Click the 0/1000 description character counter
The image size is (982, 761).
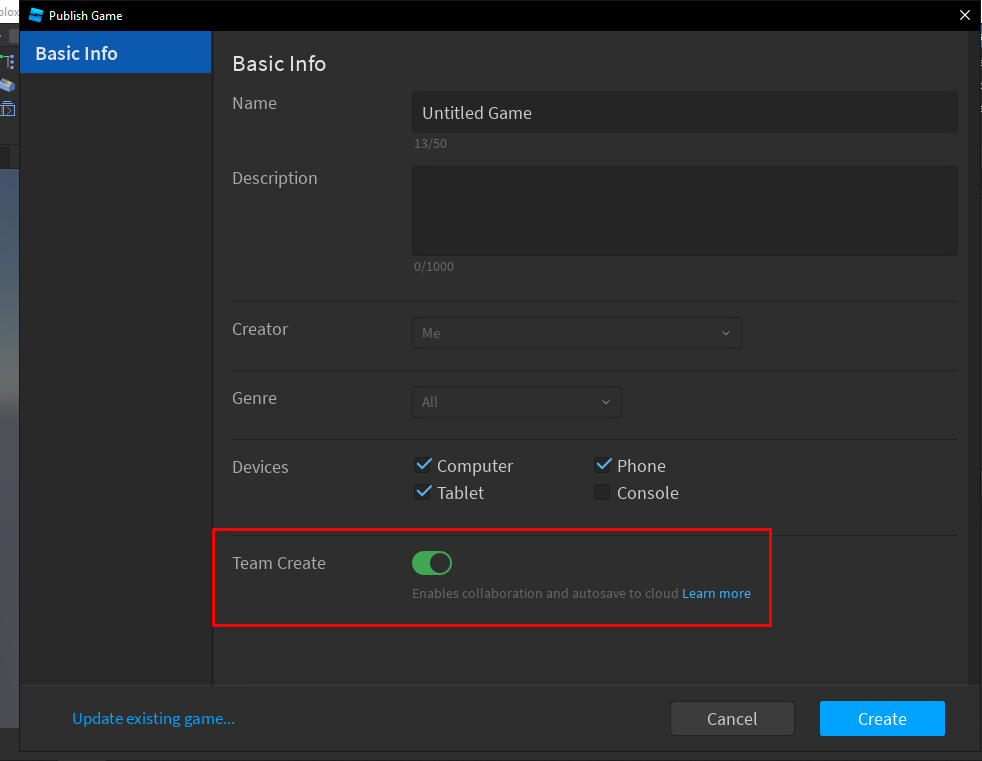click(433, 266)
